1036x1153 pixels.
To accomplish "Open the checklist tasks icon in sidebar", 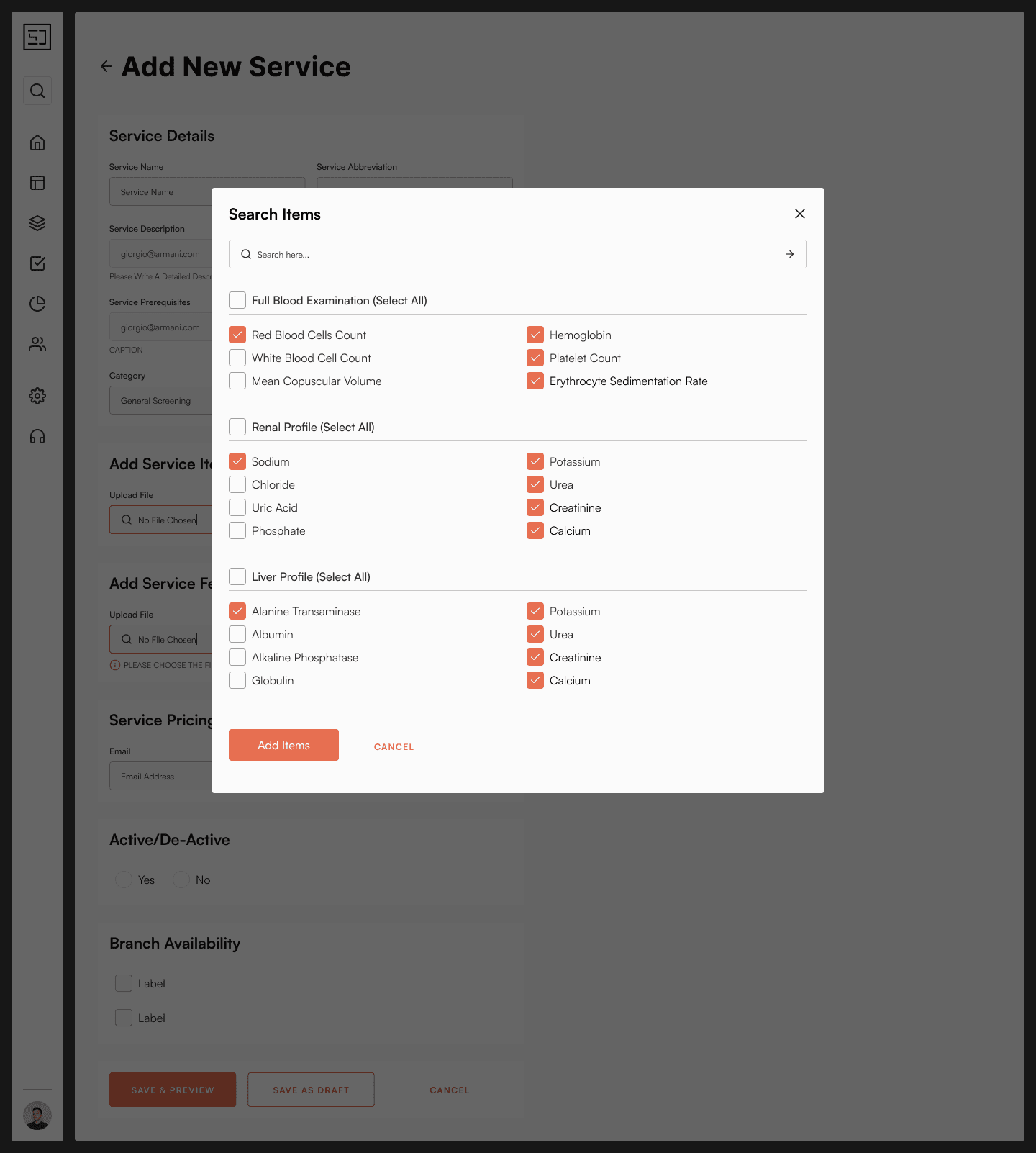I will (37, 263).
